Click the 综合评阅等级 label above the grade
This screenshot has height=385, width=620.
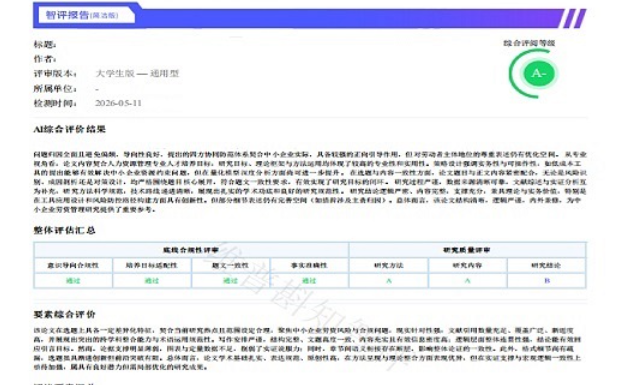[x=529, y=43]
